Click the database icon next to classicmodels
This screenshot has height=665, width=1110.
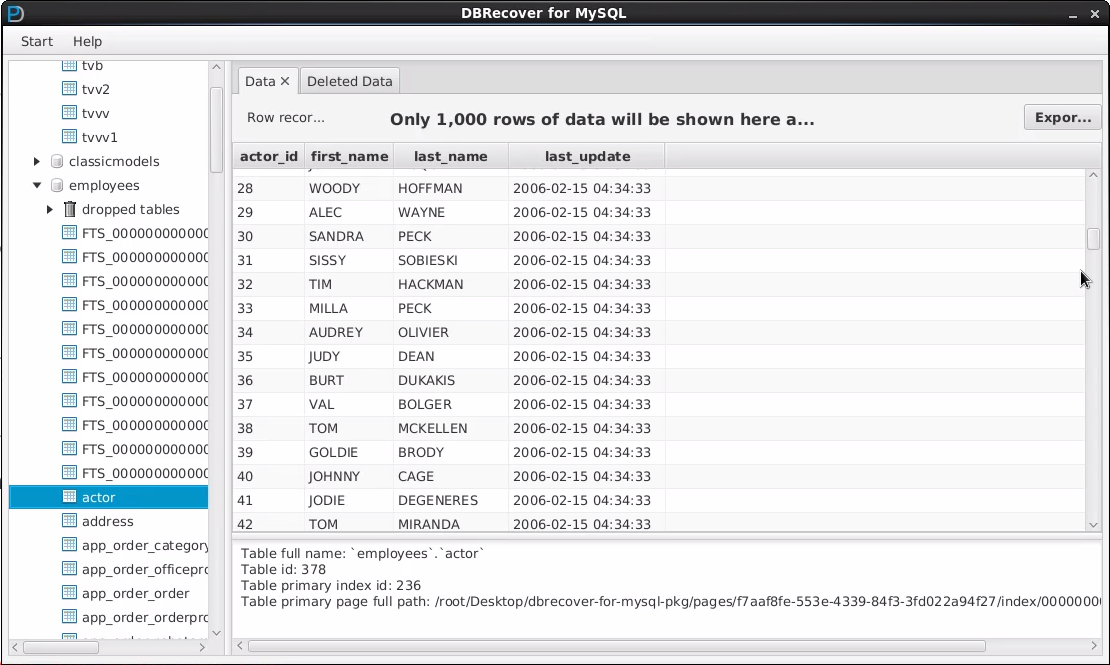coord(56,161)
